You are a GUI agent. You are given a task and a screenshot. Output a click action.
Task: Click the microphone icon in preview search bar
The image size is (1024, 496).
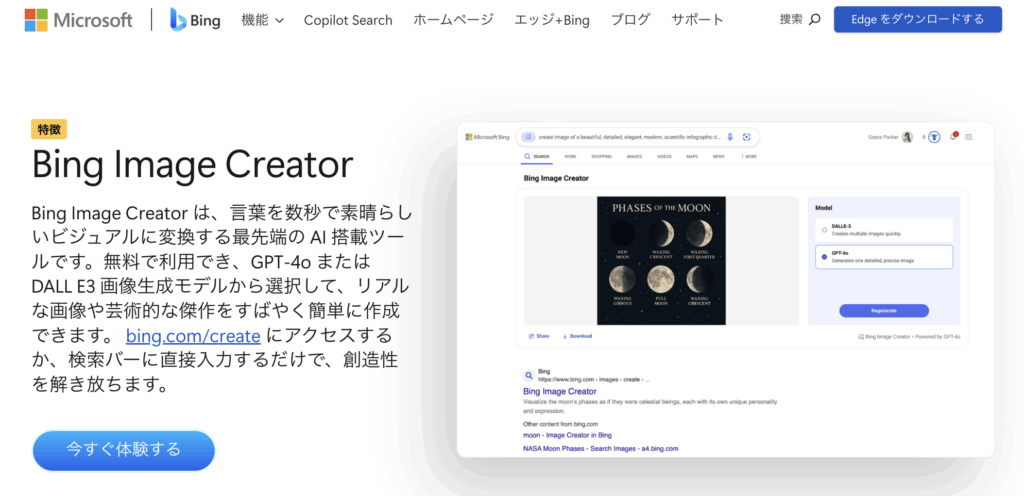click(x=730, y=137)
